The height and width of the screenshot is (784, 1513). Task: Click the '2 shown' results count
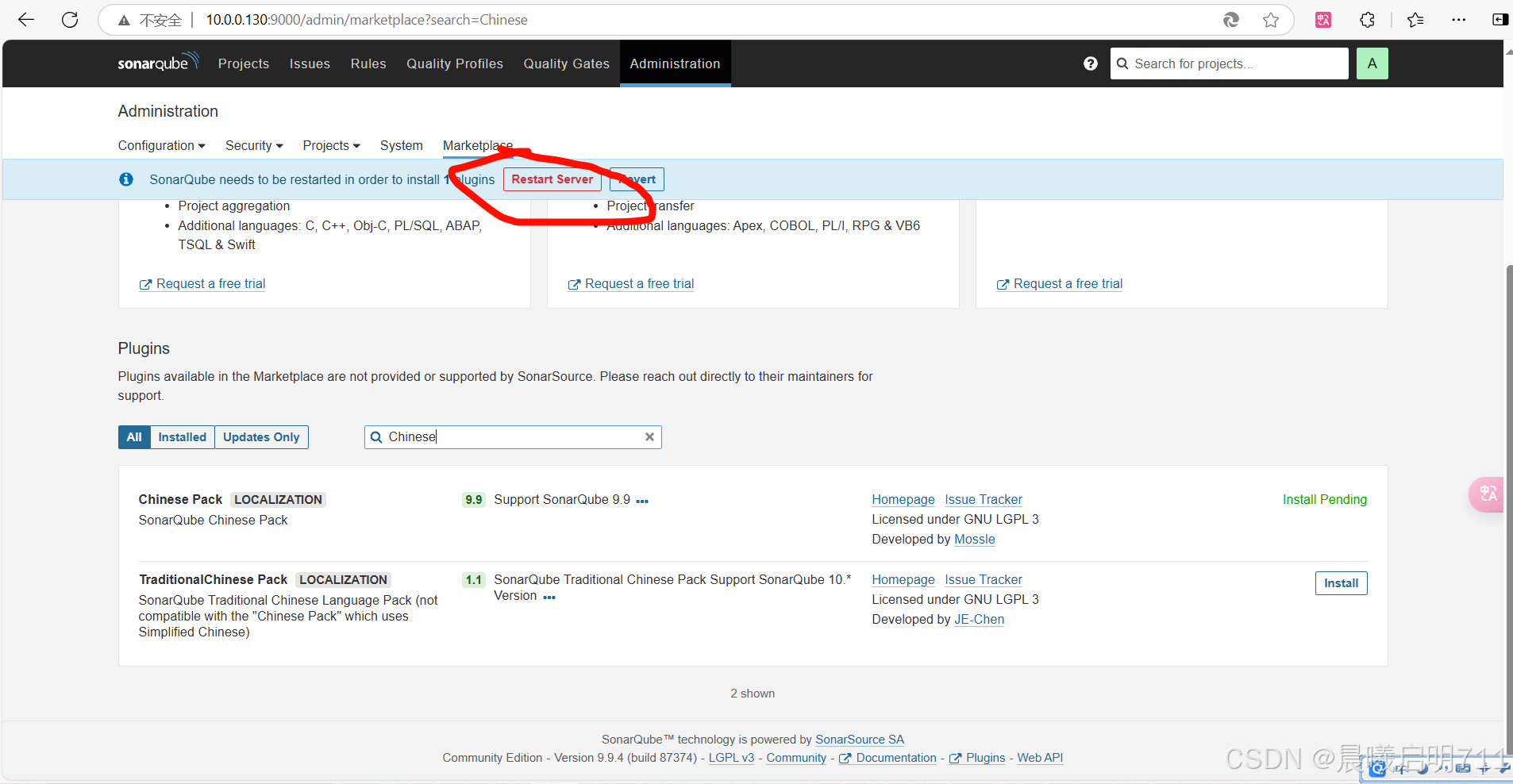[x=753, y=694]
